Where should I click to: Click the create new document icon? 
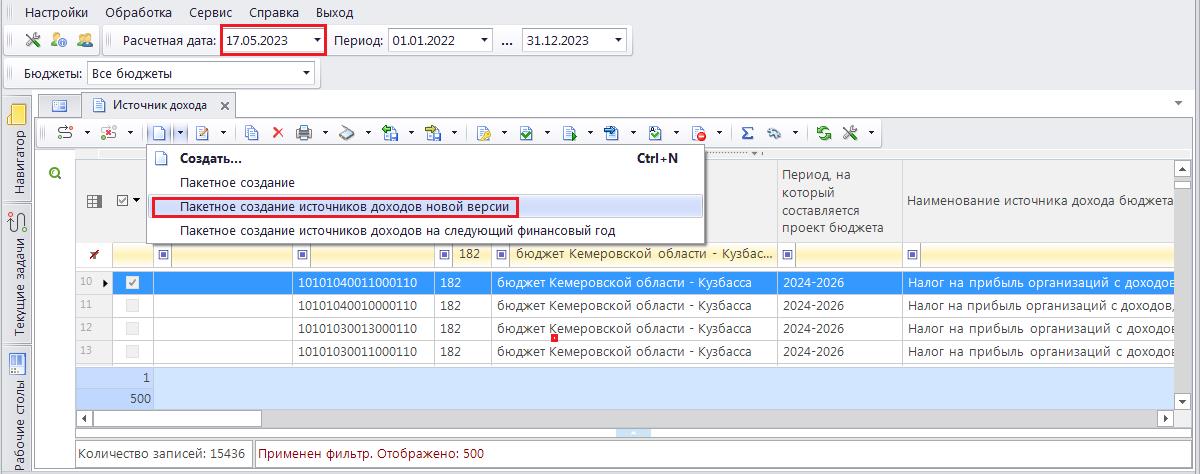(x=159, y=132)
